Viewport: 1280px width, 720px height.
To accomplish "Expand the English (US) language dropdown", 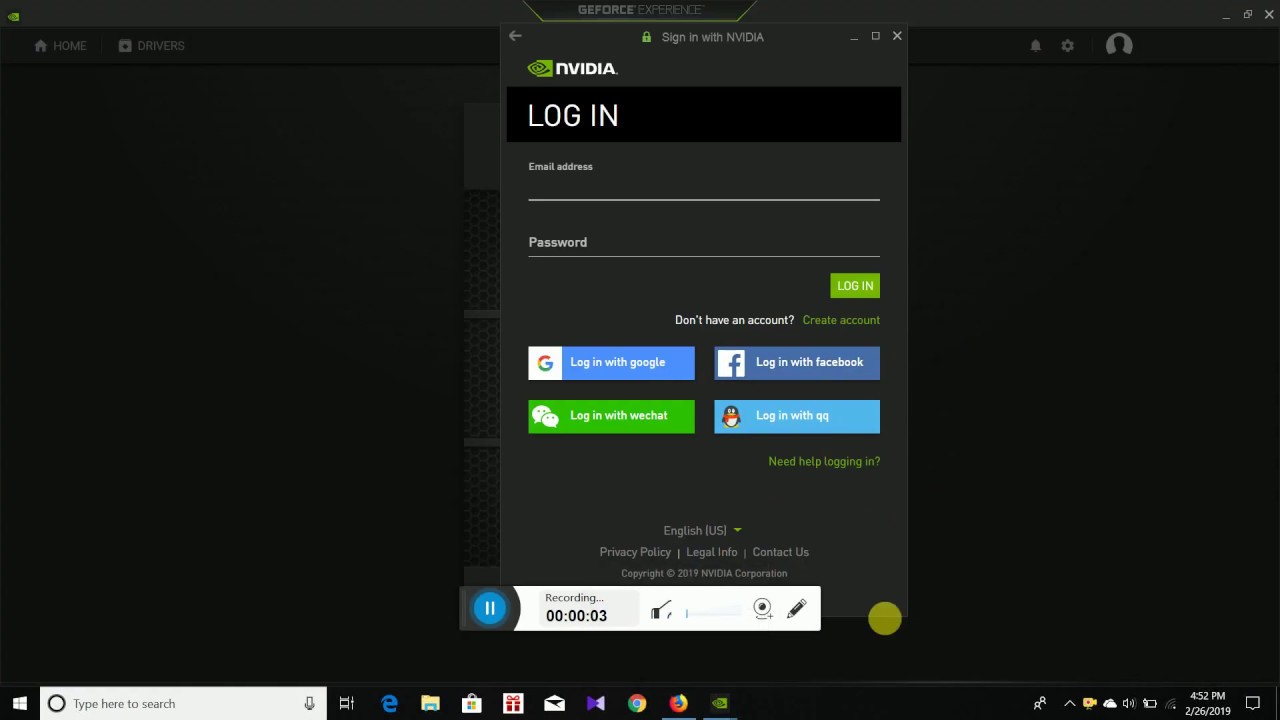I will 702,531.
